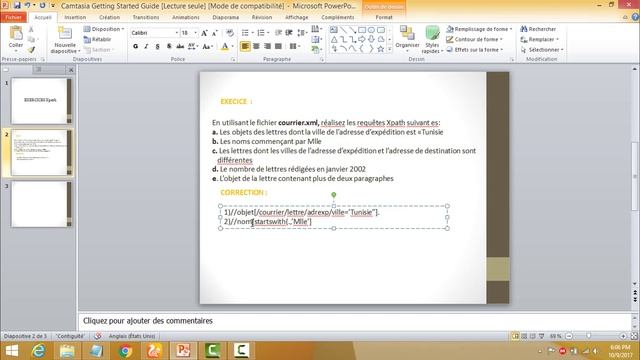Switch to the Insertion tab
Image resolution: width=640 pixels, height=360 pixels.
click(75, 17)
